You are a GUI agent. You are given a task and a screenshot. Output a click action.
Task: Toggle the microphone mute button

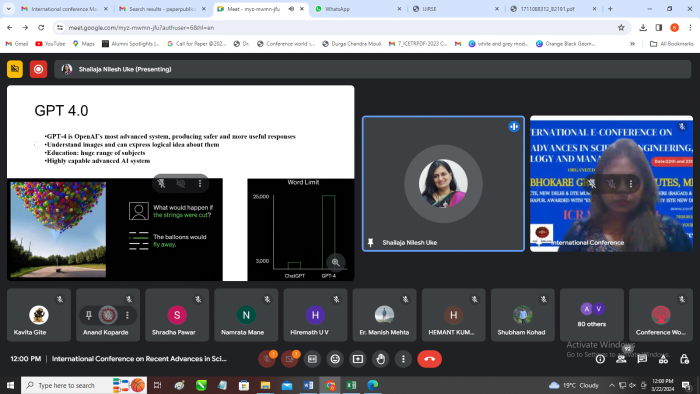(267, 359)
